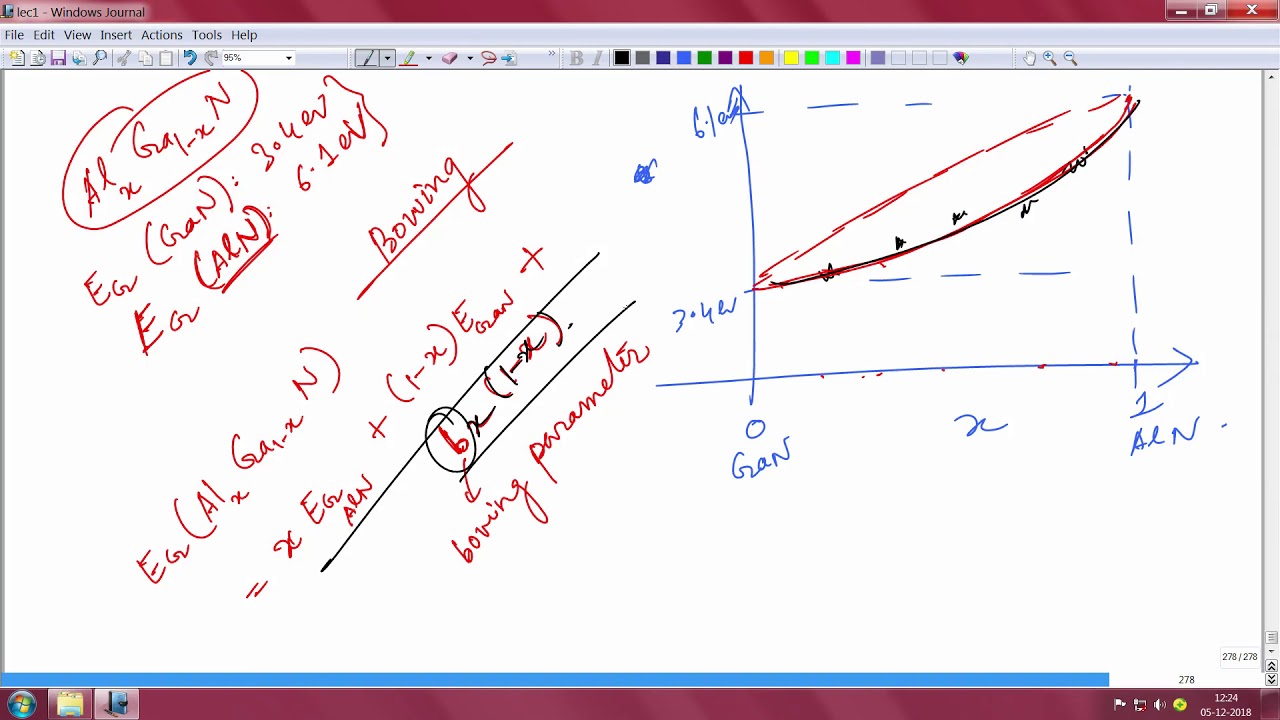Click the Import icon in the toolbar
1280x720 pixels.
coord(79,58)
